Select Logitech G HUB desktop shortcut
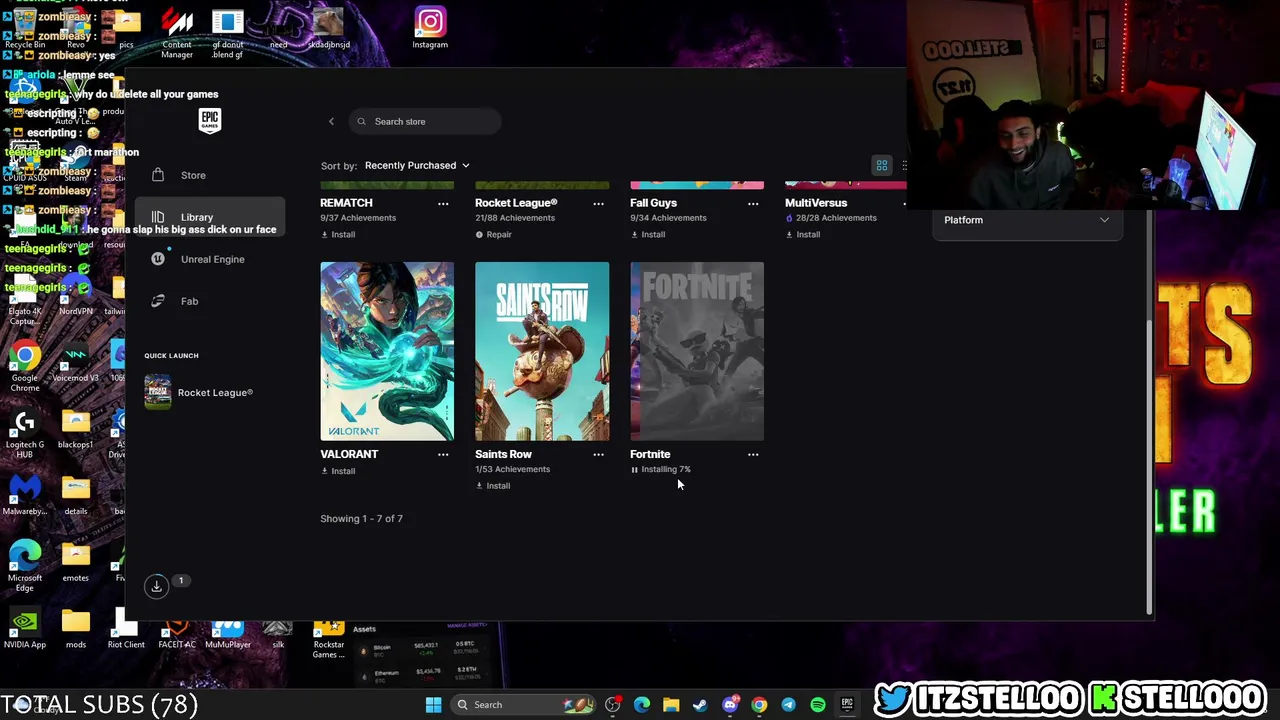 [x=25, y=434]
